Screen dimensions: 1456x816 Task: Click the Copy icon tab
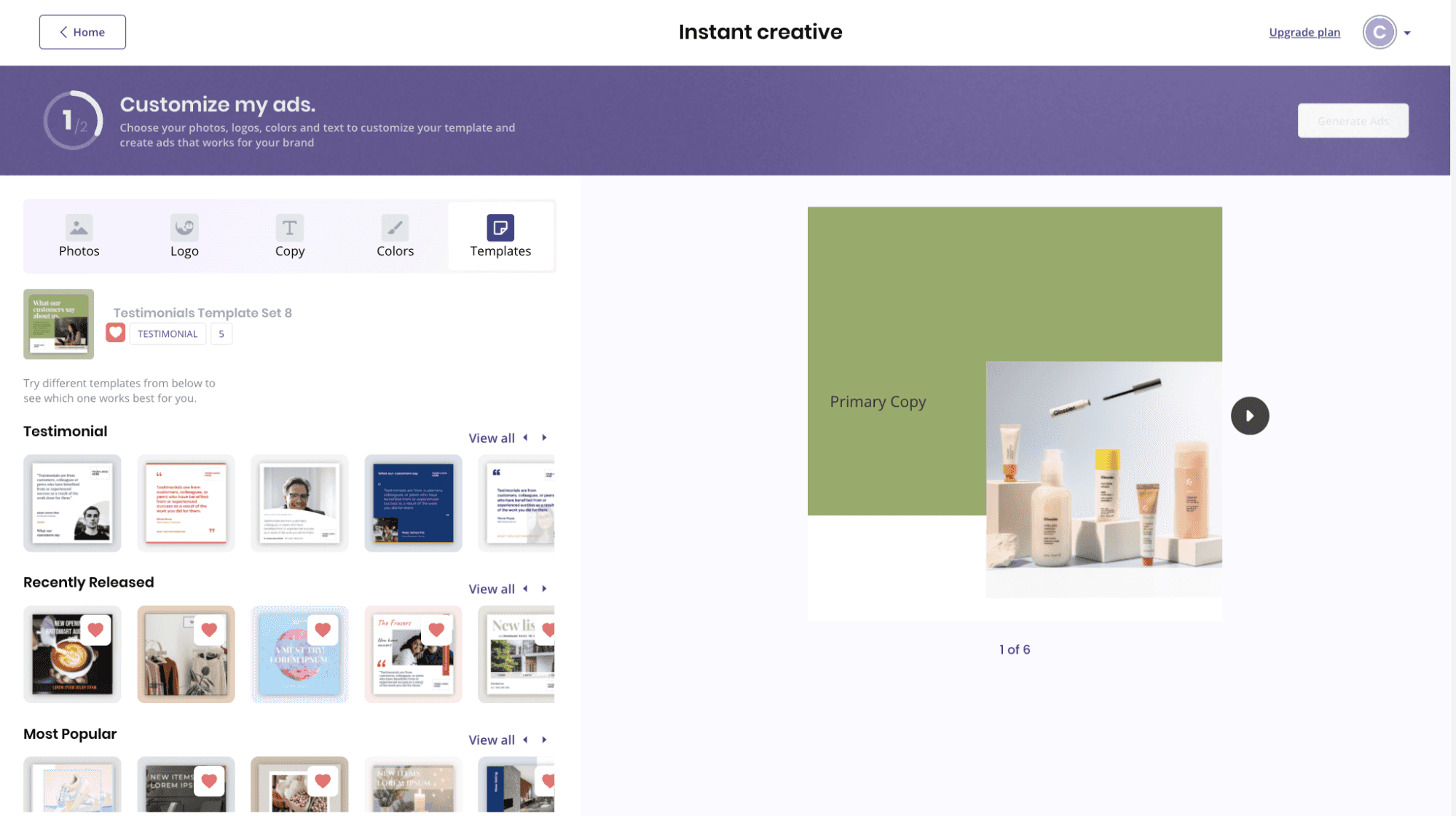[289, 235]
